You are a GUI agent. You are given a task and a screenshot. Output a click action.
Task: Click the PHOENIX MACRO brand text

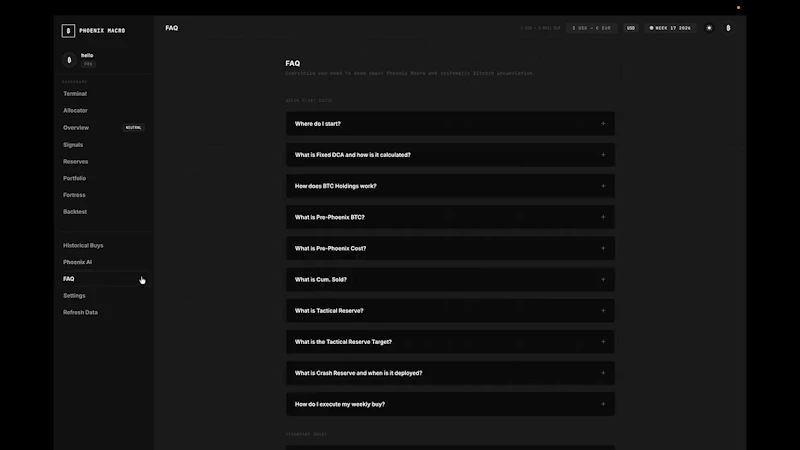(102, 31)
